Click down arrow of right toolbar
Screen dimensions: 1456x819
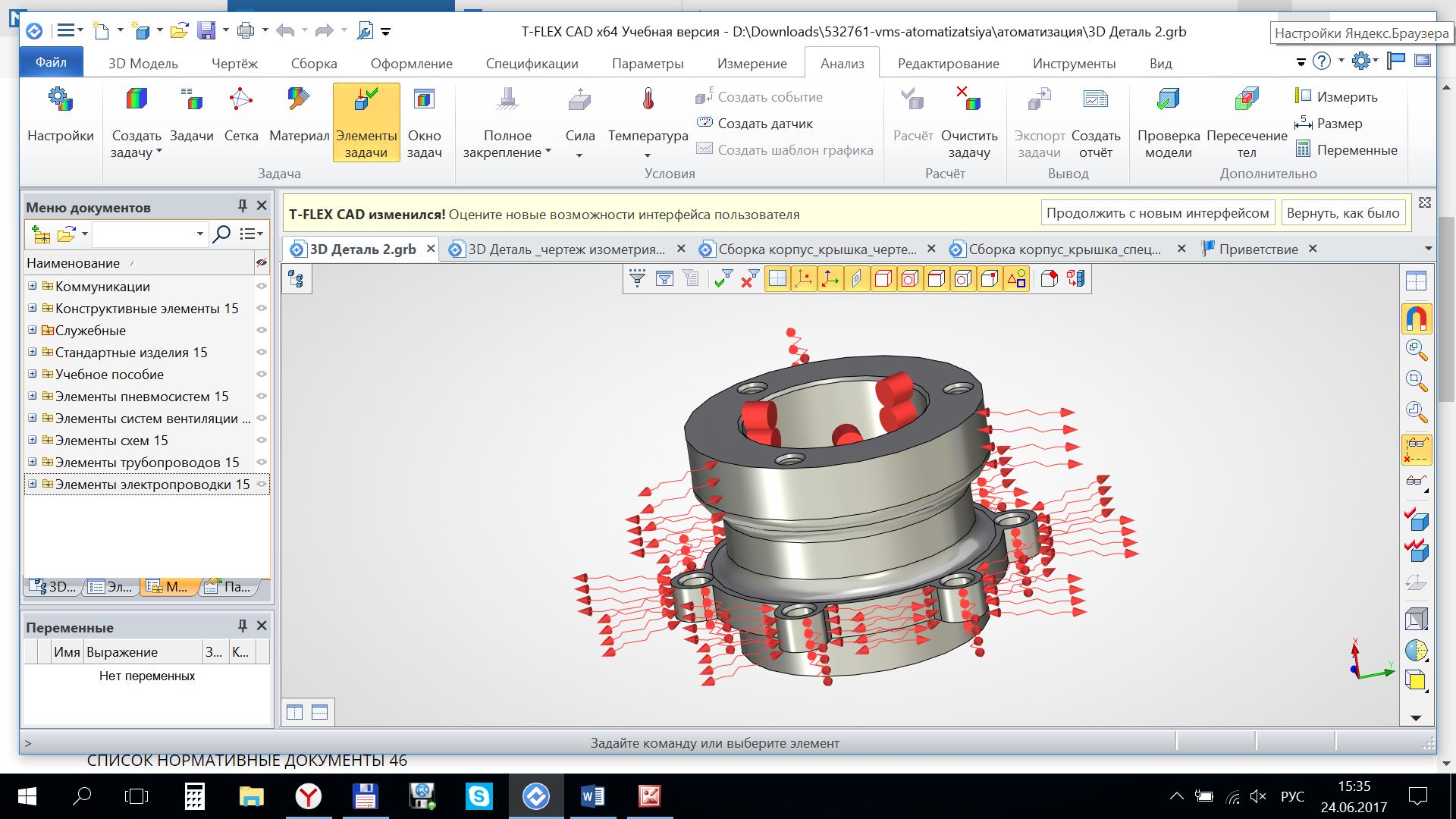coord(1416,717)
